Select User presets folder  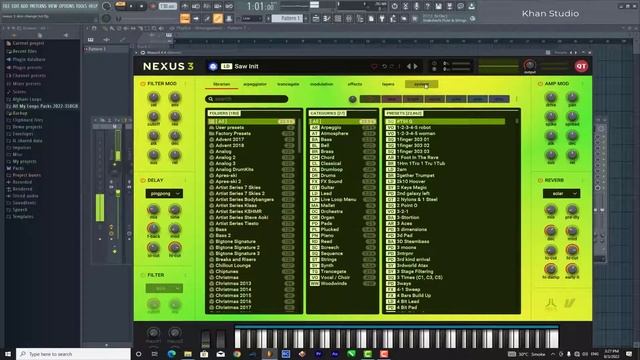[x=251, y=127]
